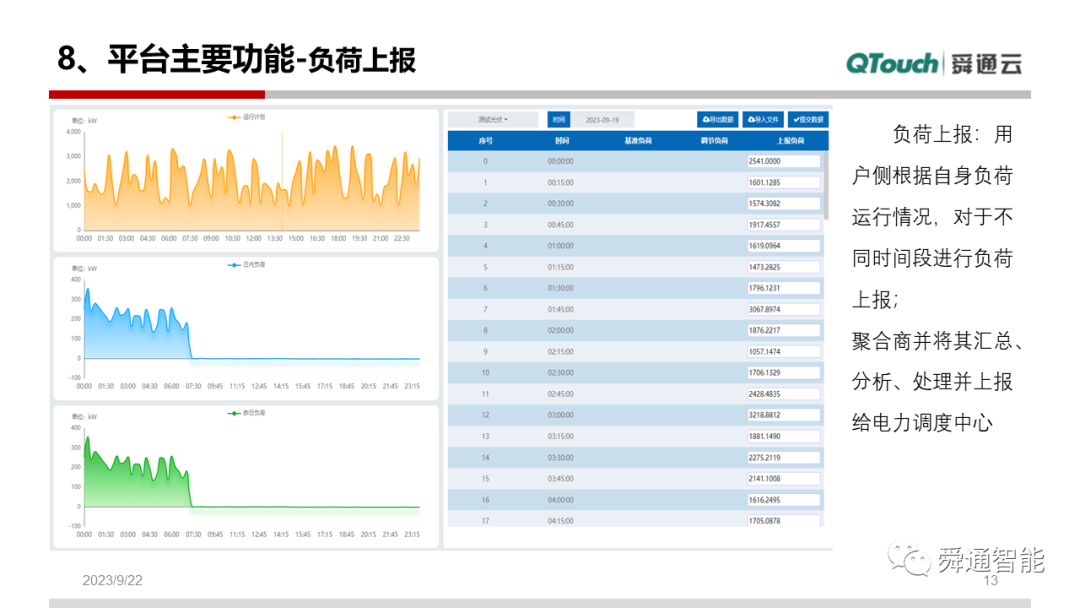This screenshot has width=1080, height=608.
Task: Click the 导出数据 export button
Action: [x=717, y=120]
